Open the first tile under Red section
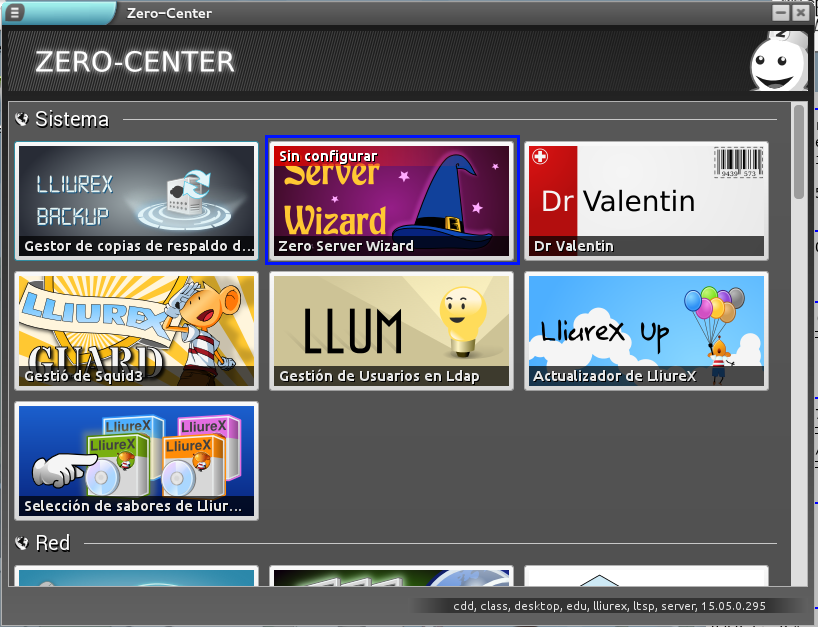The width and height of the screenshot is (818, 627). tap(137, 576)
